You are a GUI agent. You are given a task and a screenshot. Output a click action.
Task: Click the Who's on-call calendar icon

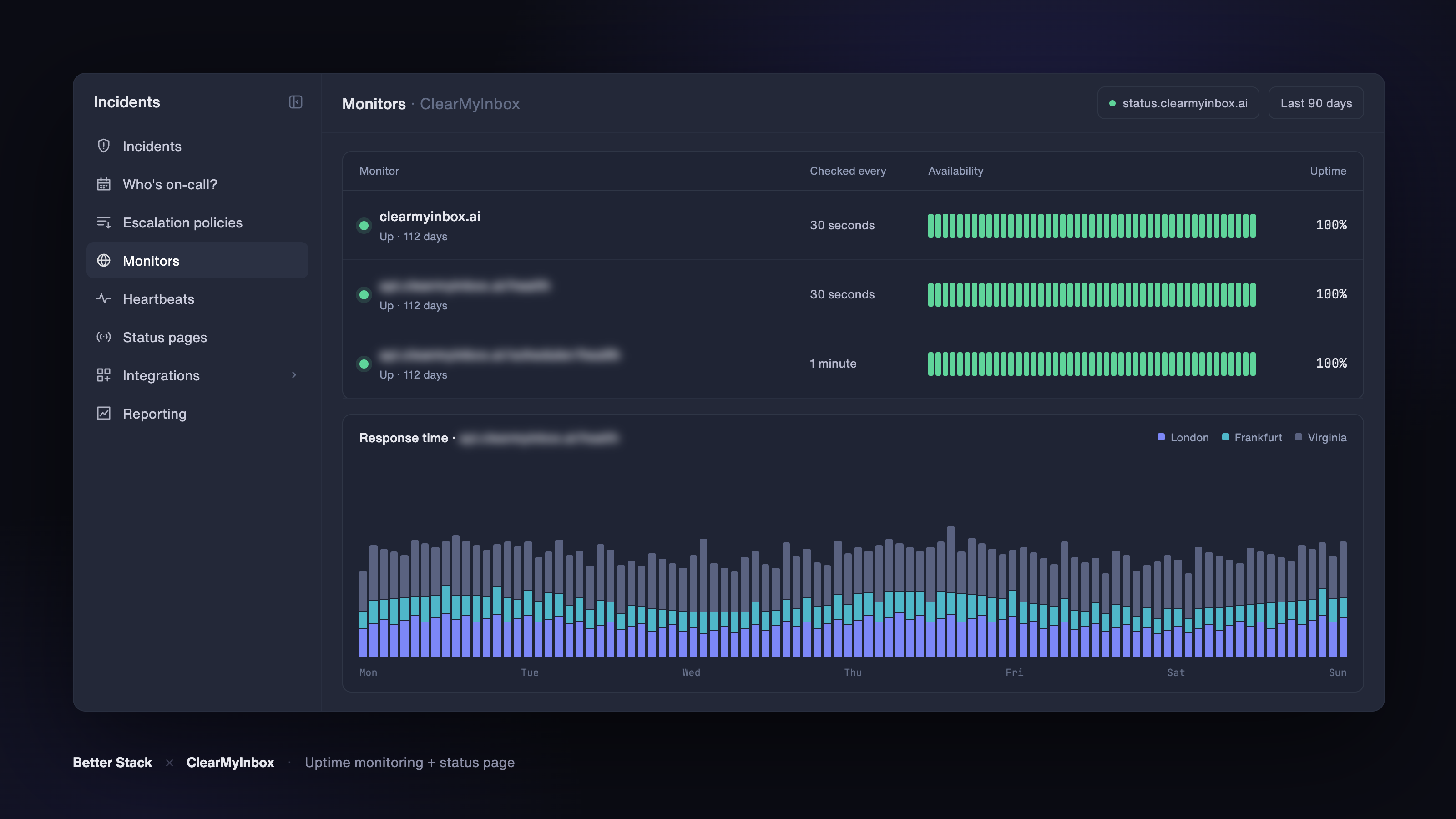click(103, 184)
